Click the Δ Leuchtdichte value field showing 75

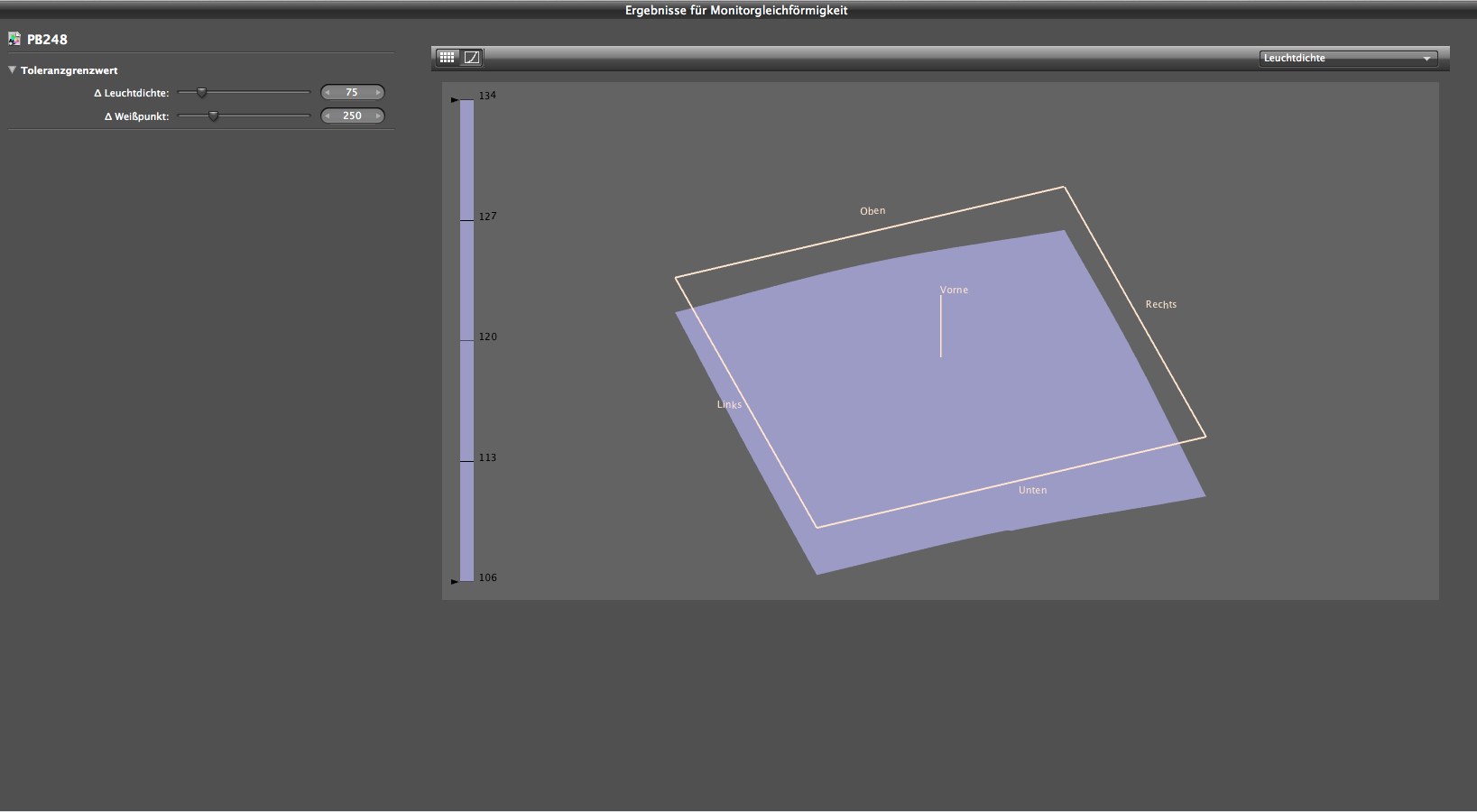[352, 93]
